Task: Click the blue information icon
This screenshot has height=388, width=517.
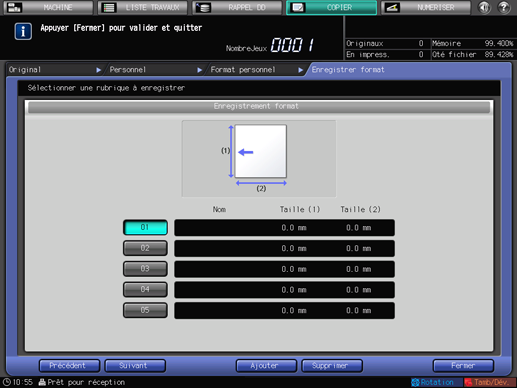Action: (23, 31)
